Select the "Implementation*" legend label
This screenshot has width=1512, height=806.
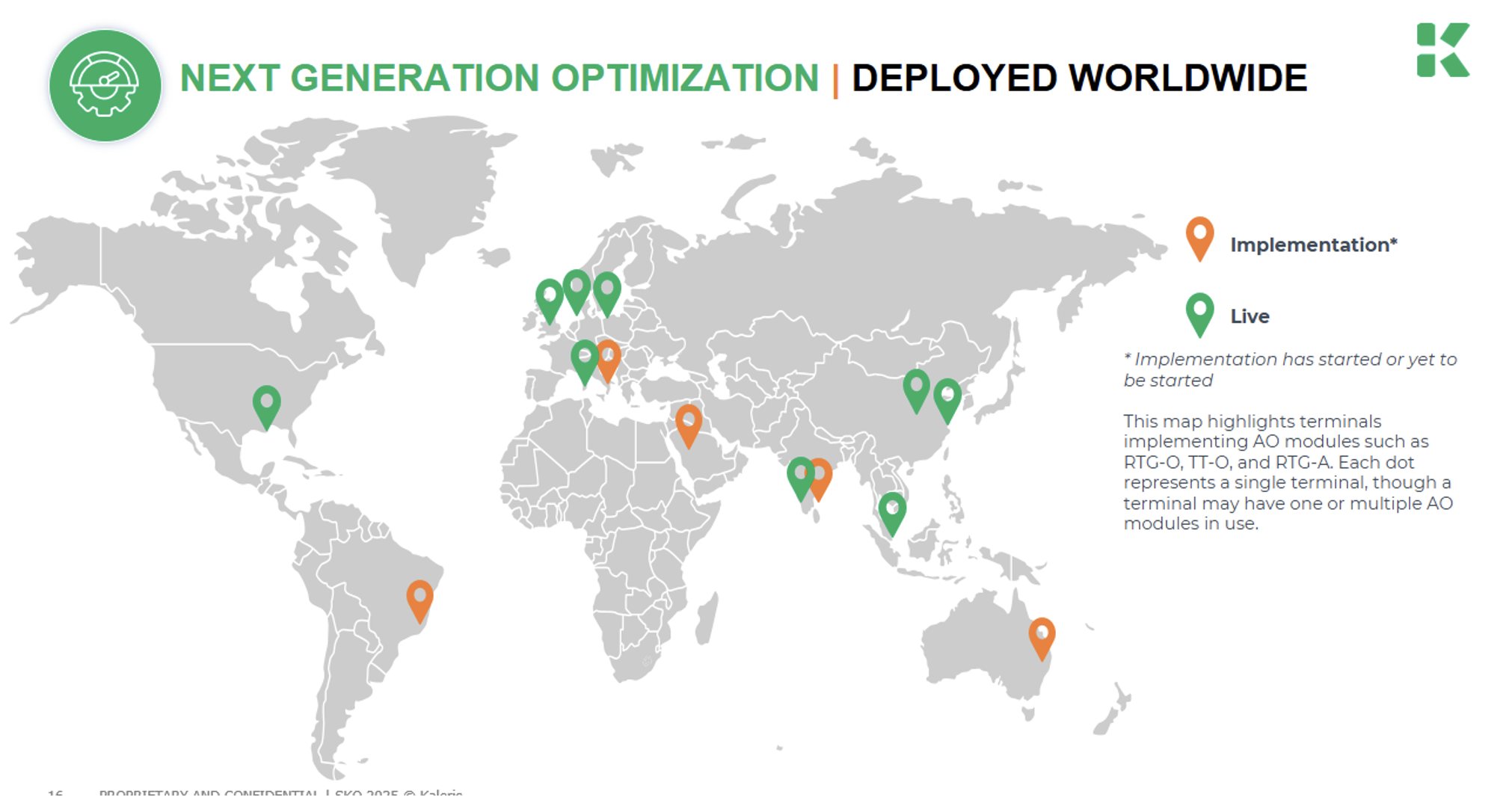(x=1313, y=244)
